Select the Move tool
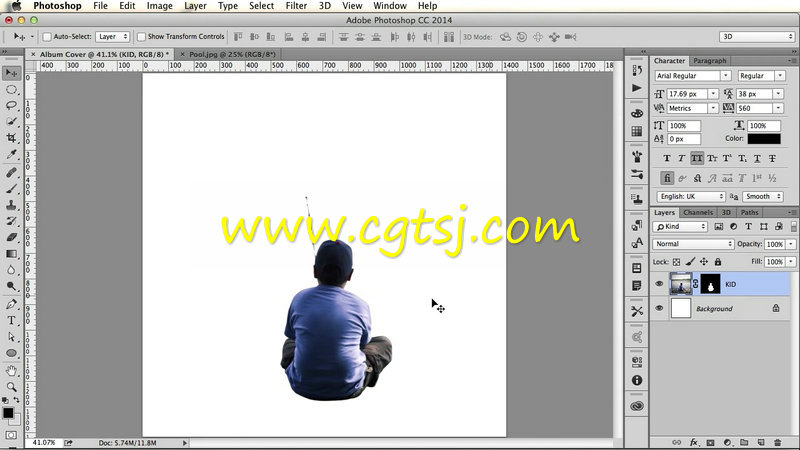Screen dimensions: 800x450 pyautogui.click(x=11, y=73)
